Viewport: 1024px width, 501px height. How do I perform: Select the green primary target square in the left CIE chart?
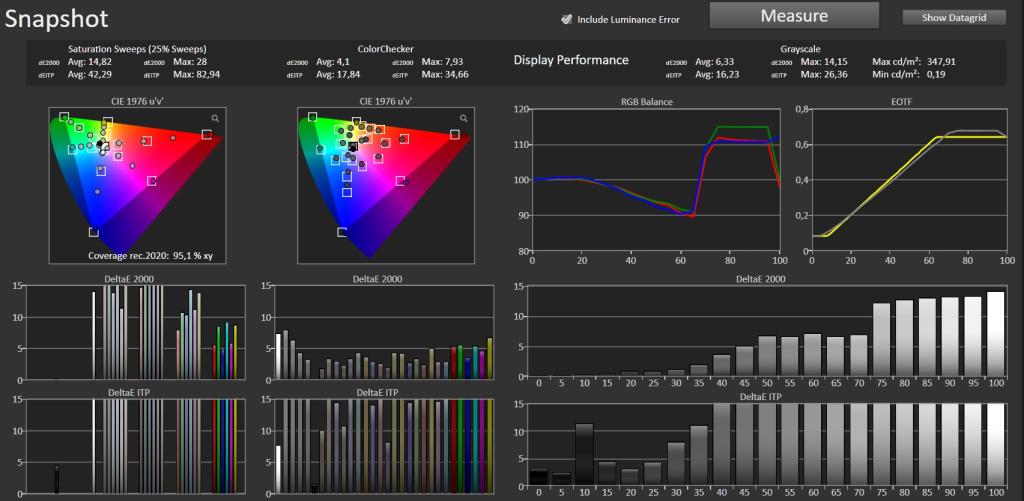point(63,117)
